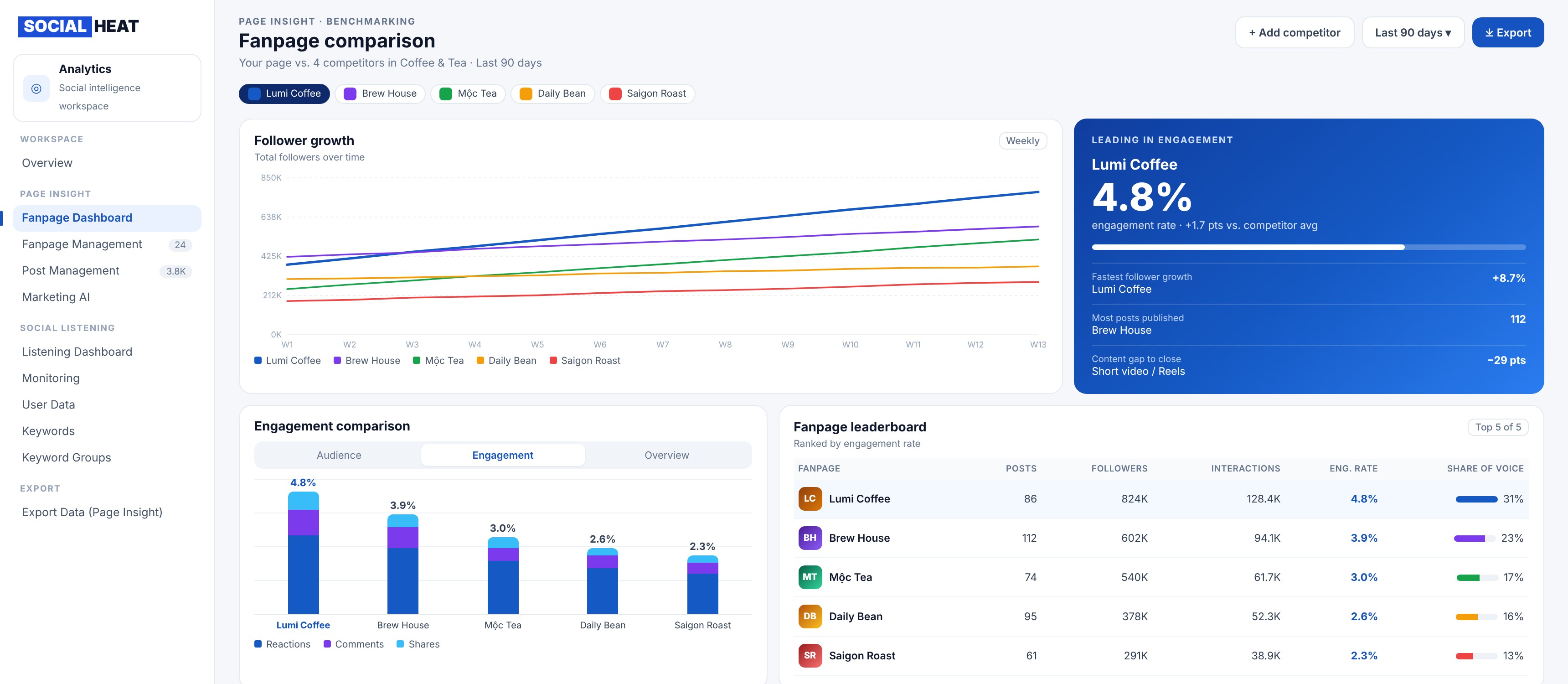Click Lumi Coffee LC avatar in leaderboard
The image size is (1568, 684).
tap(810, 498)
